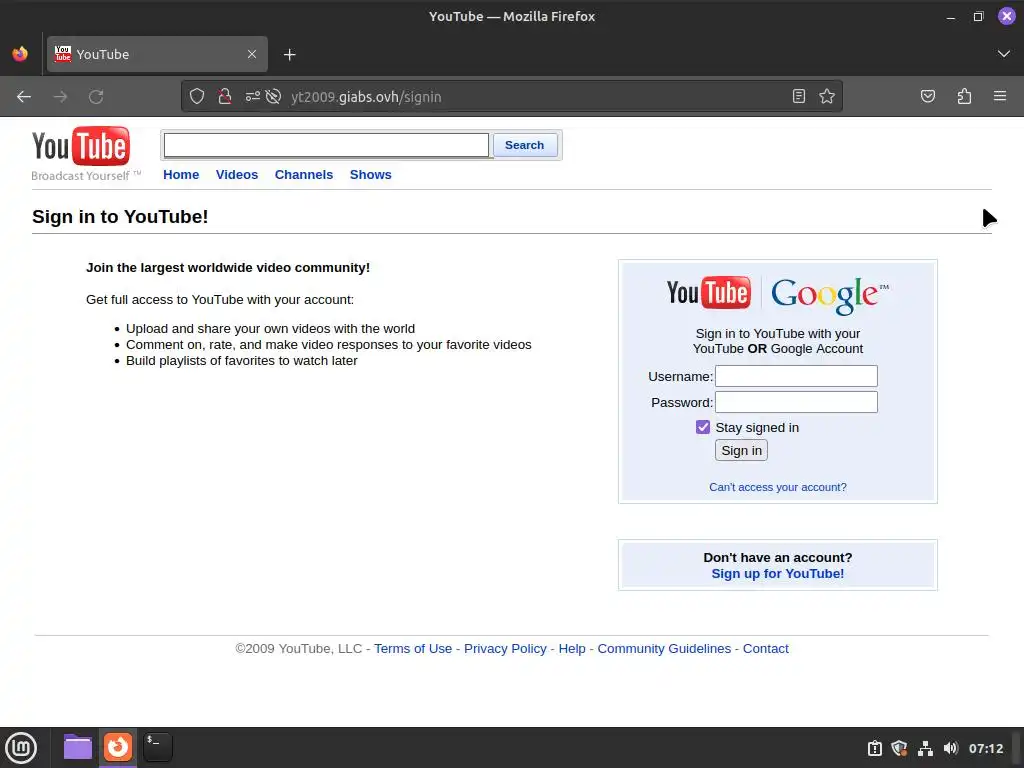Close the YouTube tab

click(252, 54)
